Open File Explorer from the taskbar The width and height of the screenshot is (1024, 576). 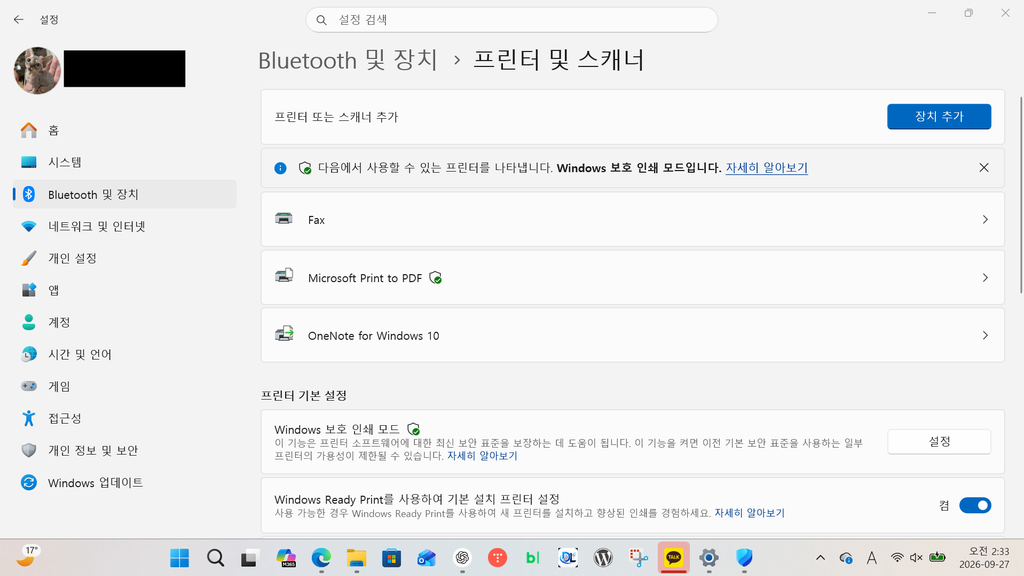point(356,558)
